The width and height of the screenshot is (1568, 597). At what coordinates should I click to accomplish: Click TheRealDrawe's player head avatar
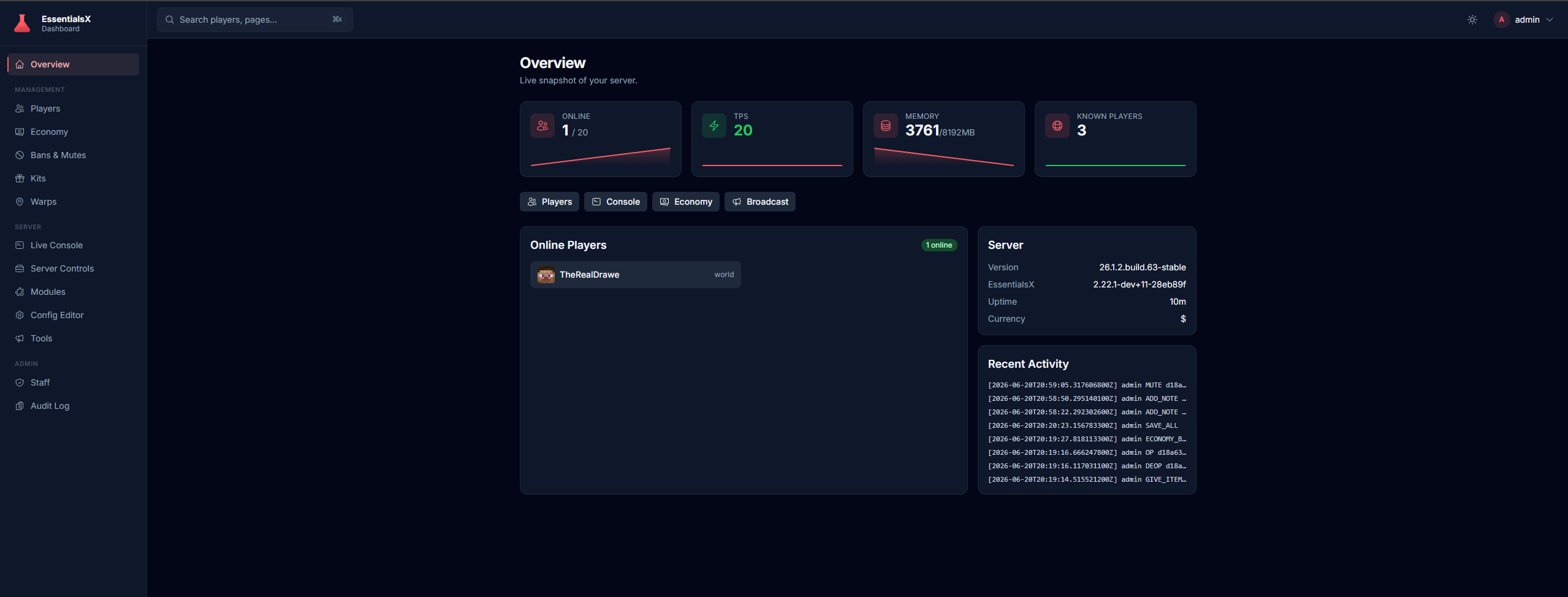point(546,275)
